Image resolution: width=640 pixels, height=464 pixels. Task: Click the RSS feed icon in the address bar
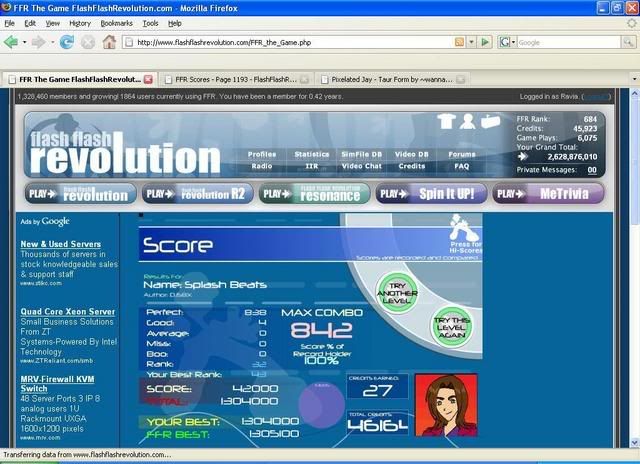click(x=459, y=42)
